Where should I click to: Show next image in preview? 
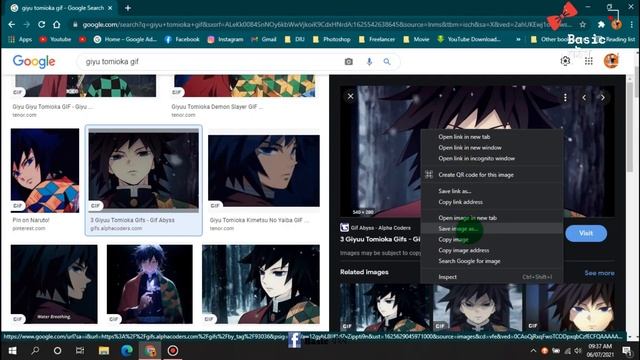(602, 98)
